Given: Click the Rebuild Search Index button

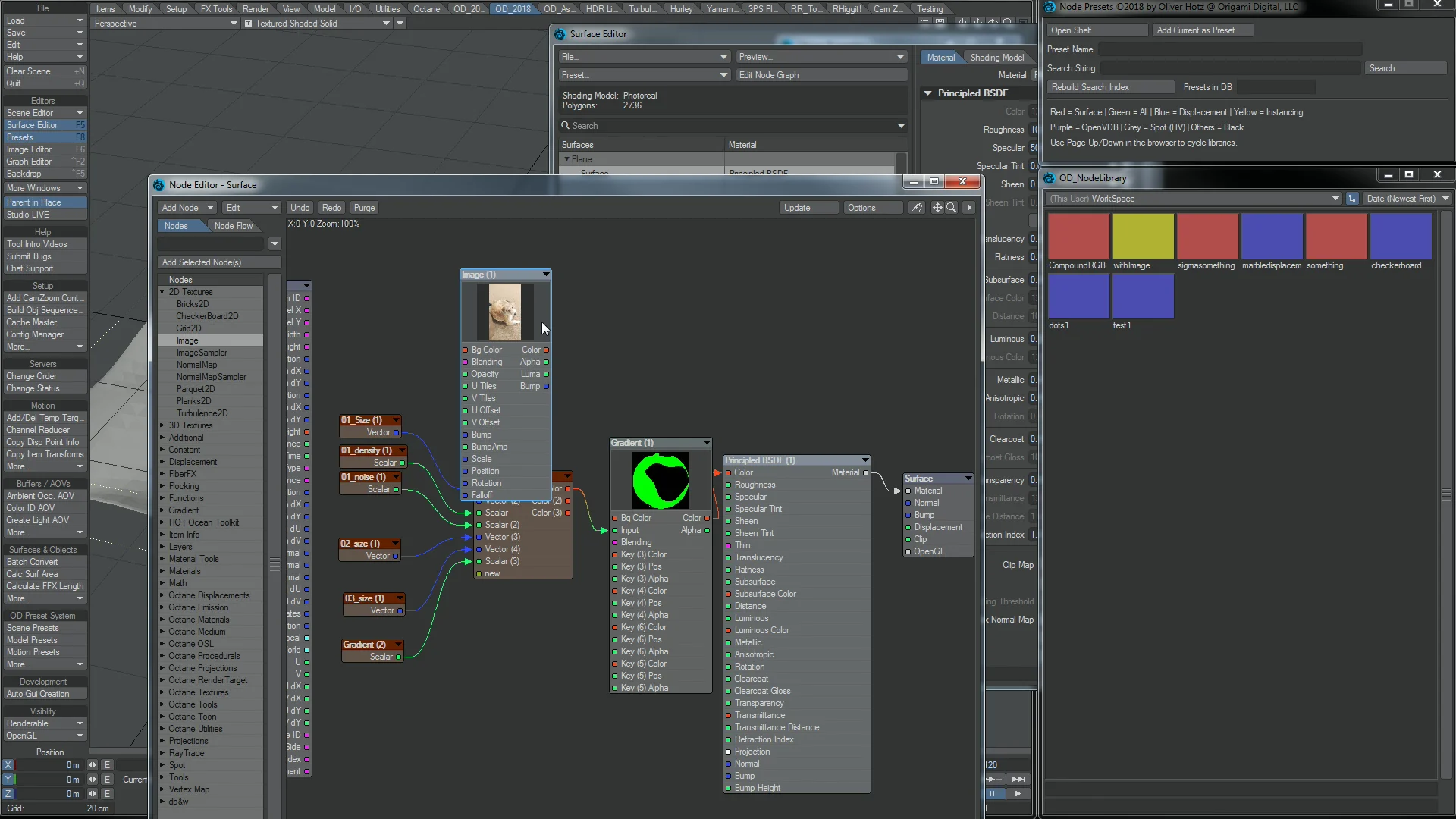Looking at the screenshot, I should coord(1110,87).
